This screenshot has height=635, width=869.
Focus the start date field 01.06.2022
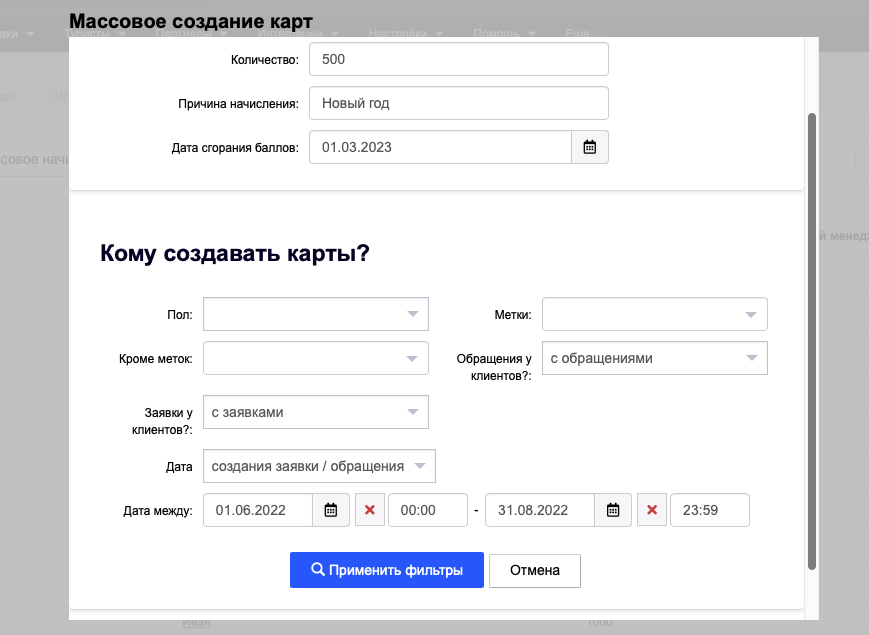[x=258, y=510]
